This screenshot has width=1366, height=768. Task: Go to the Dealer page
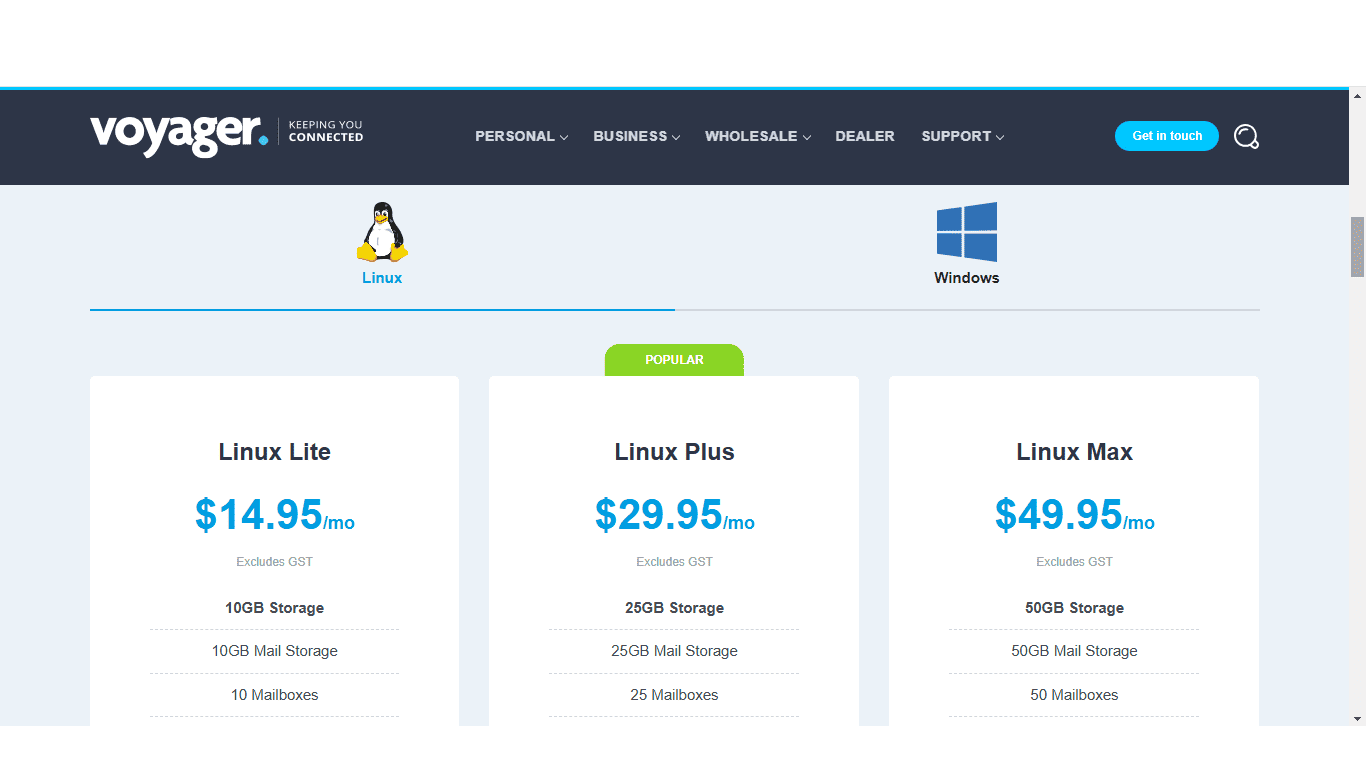point(865,136)
